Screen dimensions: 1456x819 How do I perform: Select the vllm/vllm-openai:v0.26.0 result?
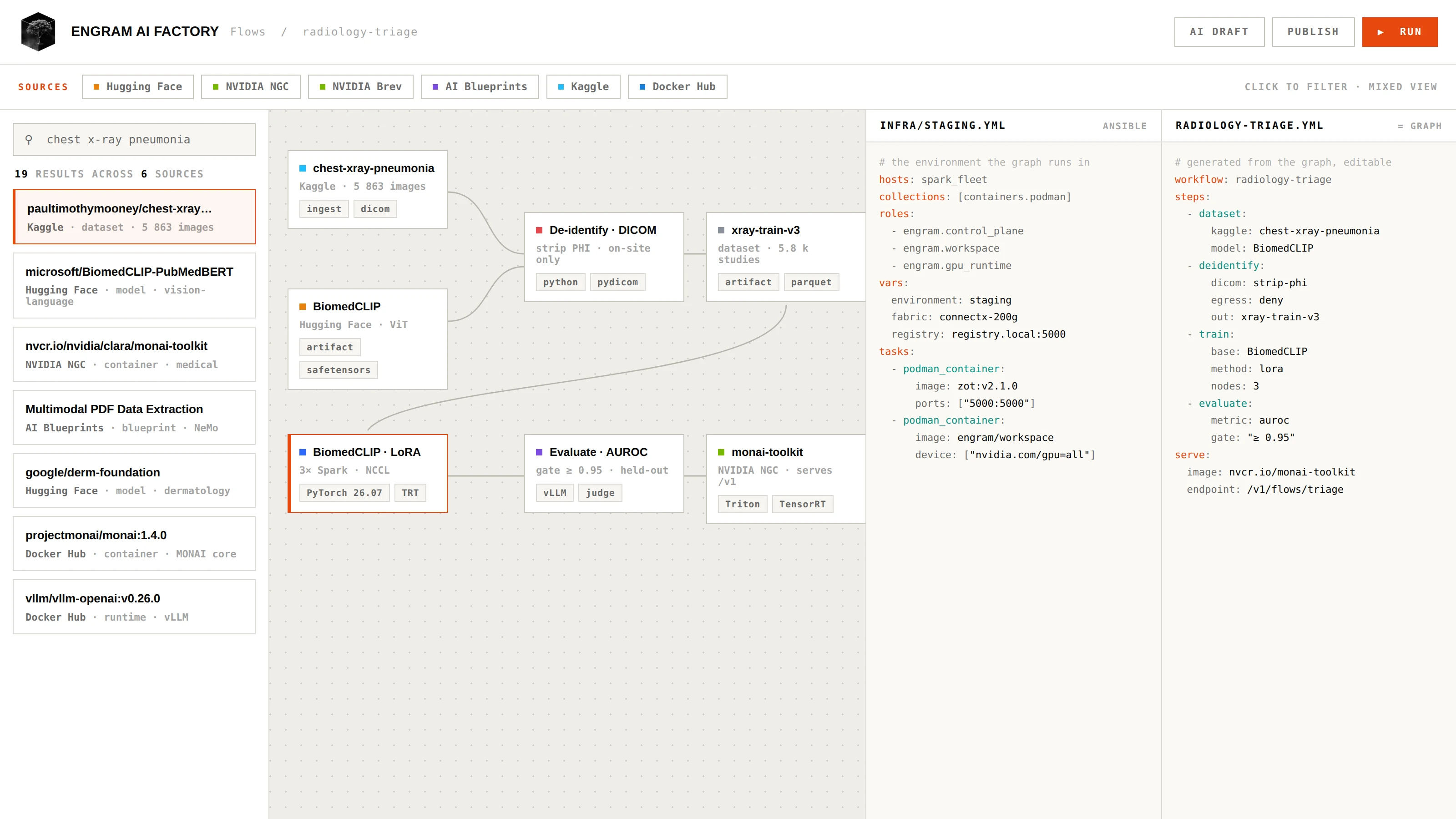pos(134,607)
